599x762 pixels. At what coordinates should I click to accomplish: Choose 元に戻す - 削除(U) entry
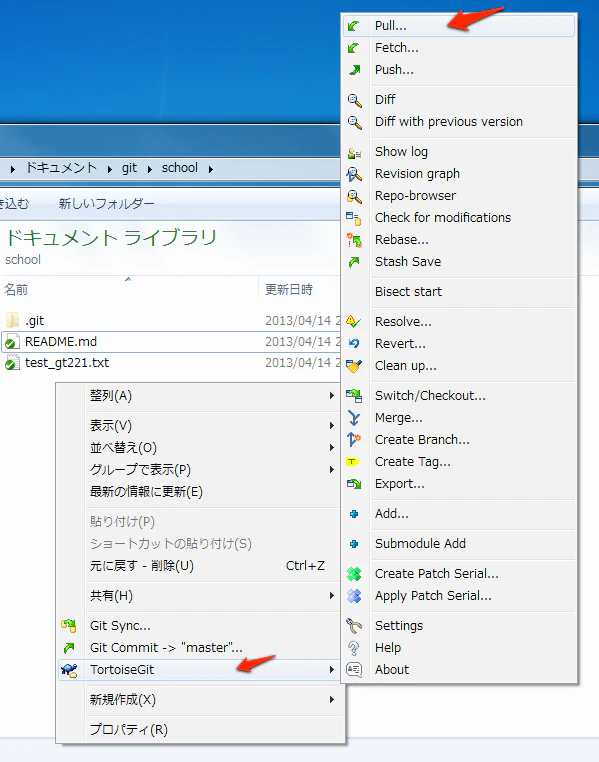tap(199, 566)
